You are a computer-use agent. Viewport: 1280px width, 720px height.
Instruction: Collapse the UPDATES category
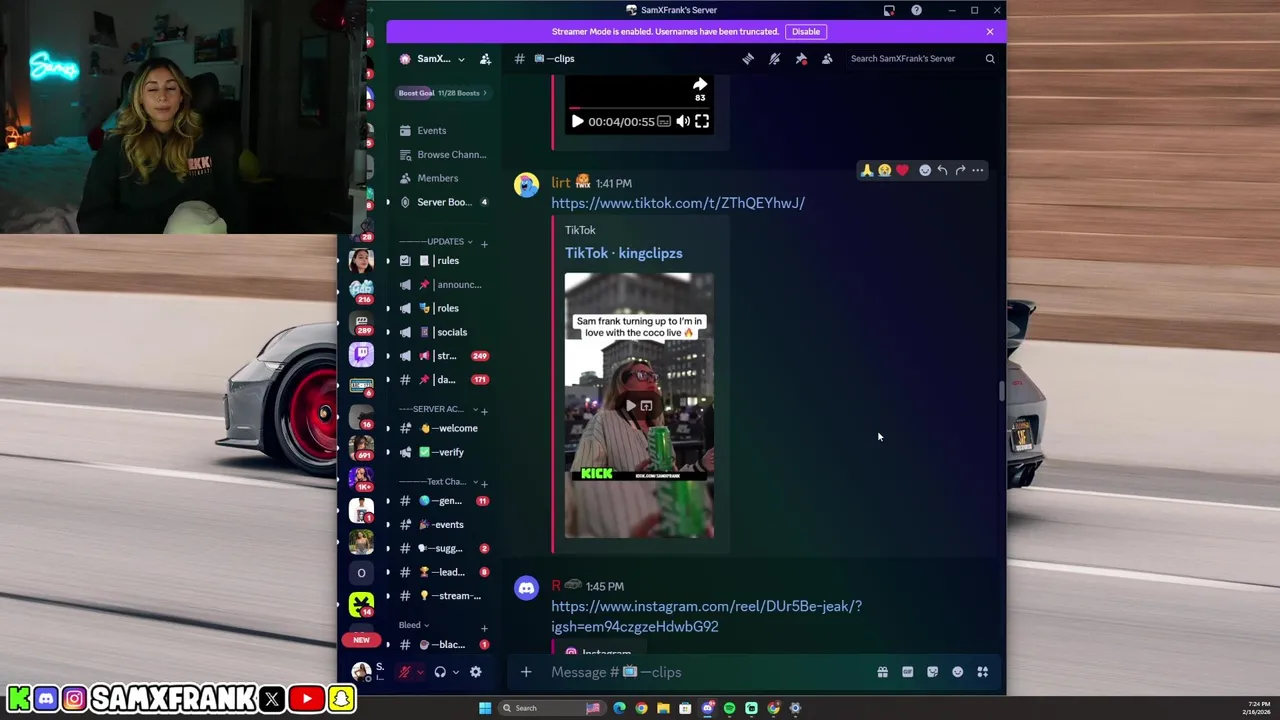click(436, 242)
